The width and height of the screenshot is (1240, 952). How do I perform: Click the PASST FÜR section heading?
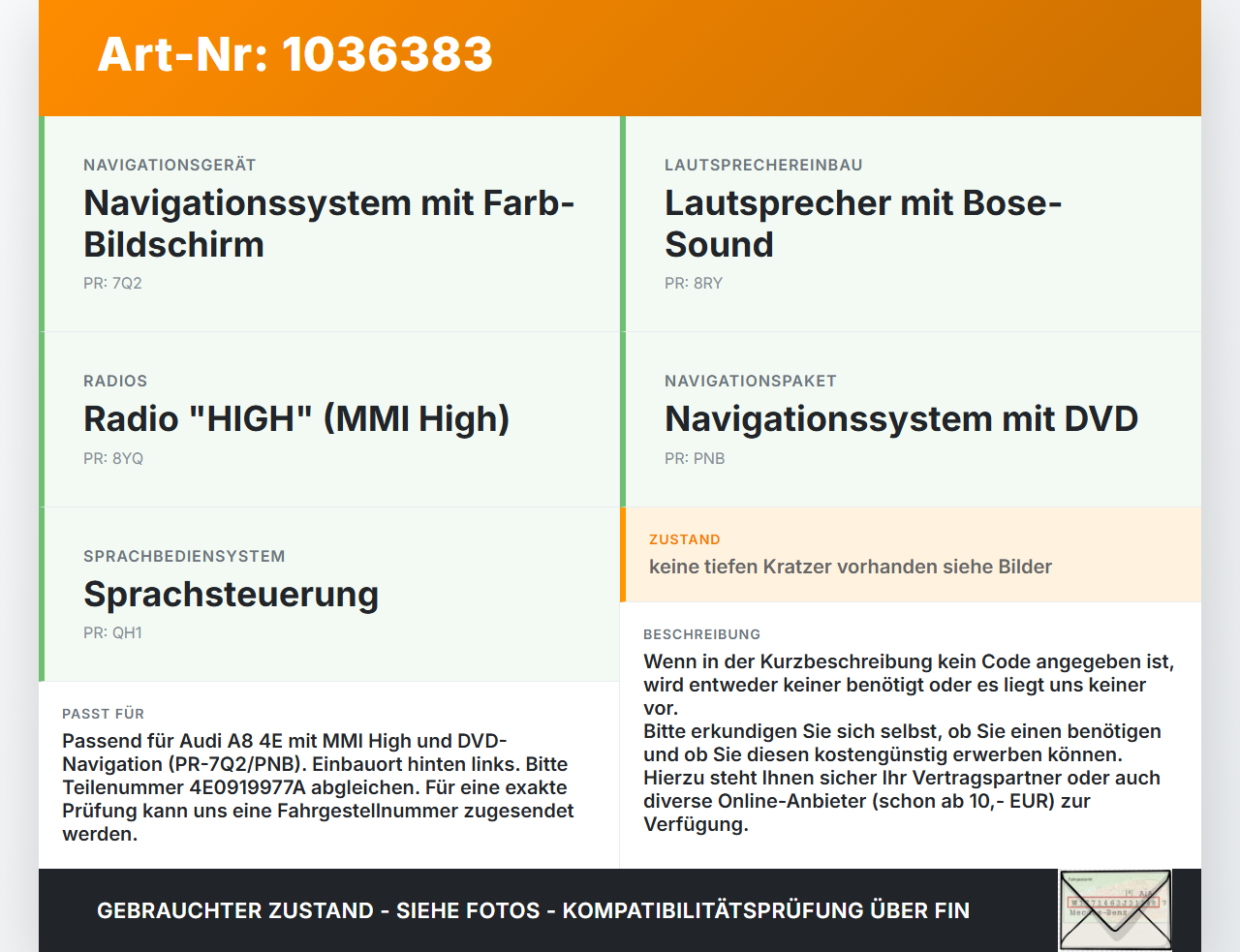point(103,714)
